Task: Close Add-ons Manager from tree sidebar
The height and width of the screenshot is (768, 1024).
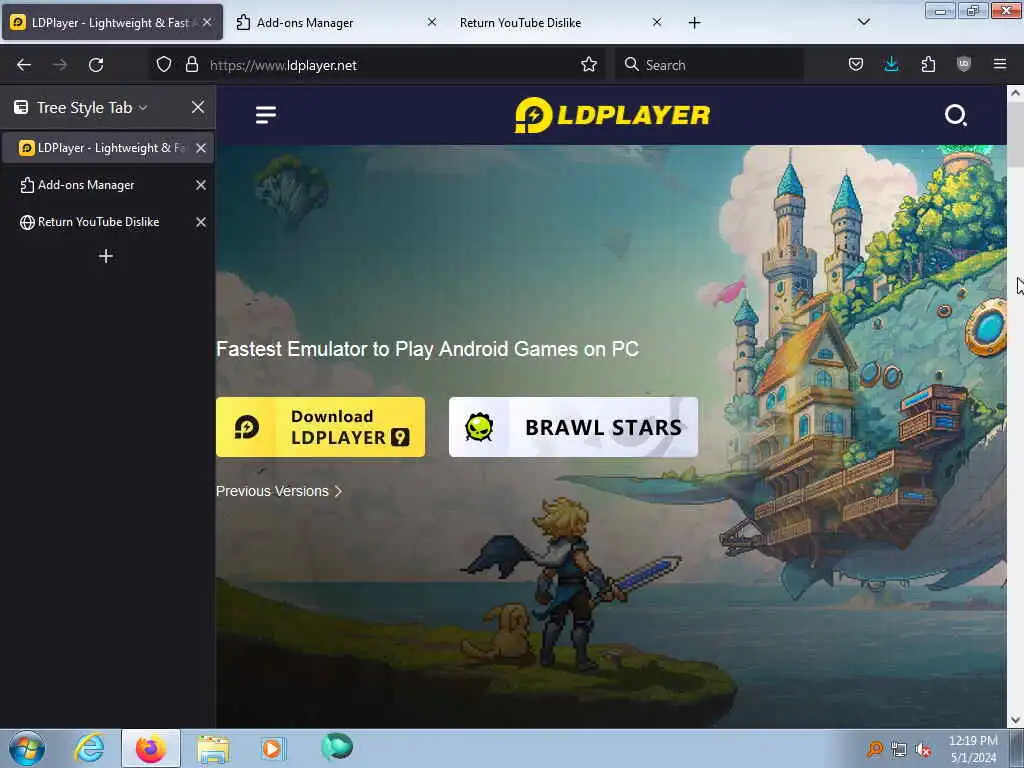Action: point(200,185)
